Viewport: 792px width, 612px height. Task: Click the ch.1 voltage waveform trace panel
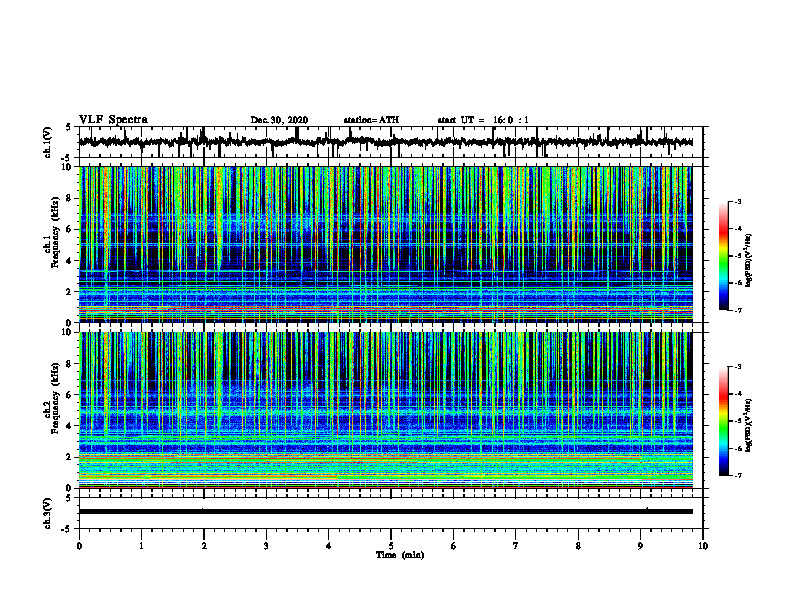coord(391,142)
